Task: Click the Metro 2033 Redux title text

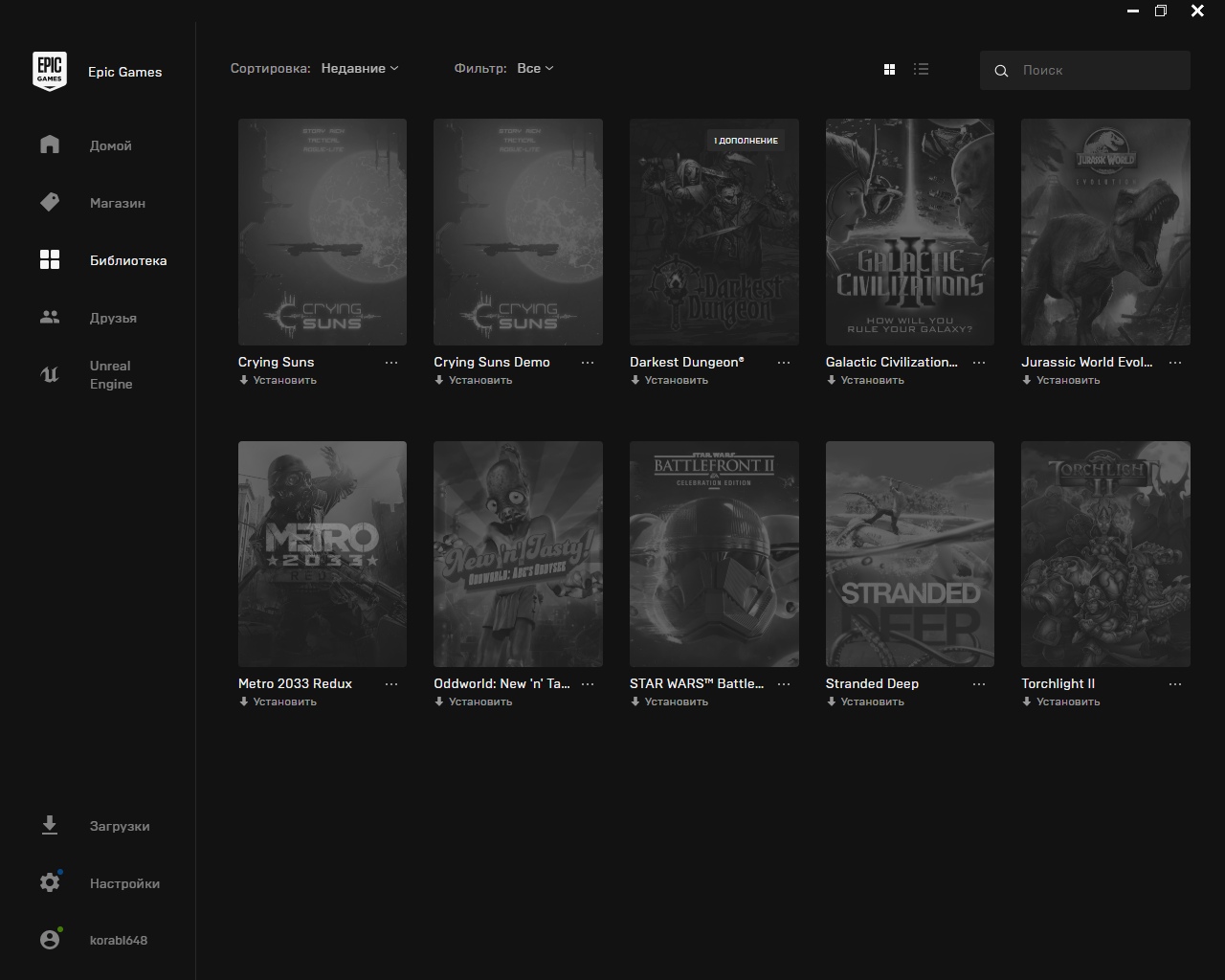Action: 295,683
